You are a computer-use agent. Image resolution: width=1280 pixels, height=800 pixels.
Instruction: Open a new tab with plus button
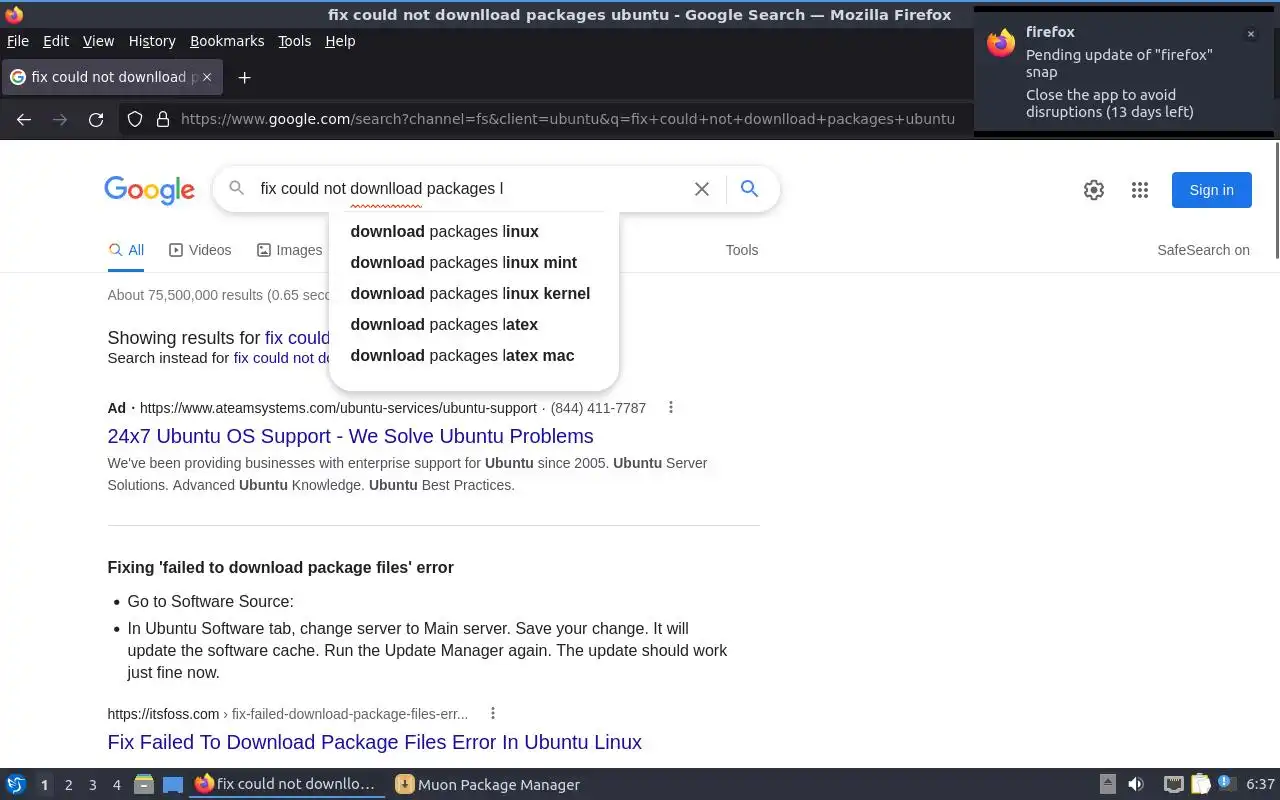[x=244, y=77]
